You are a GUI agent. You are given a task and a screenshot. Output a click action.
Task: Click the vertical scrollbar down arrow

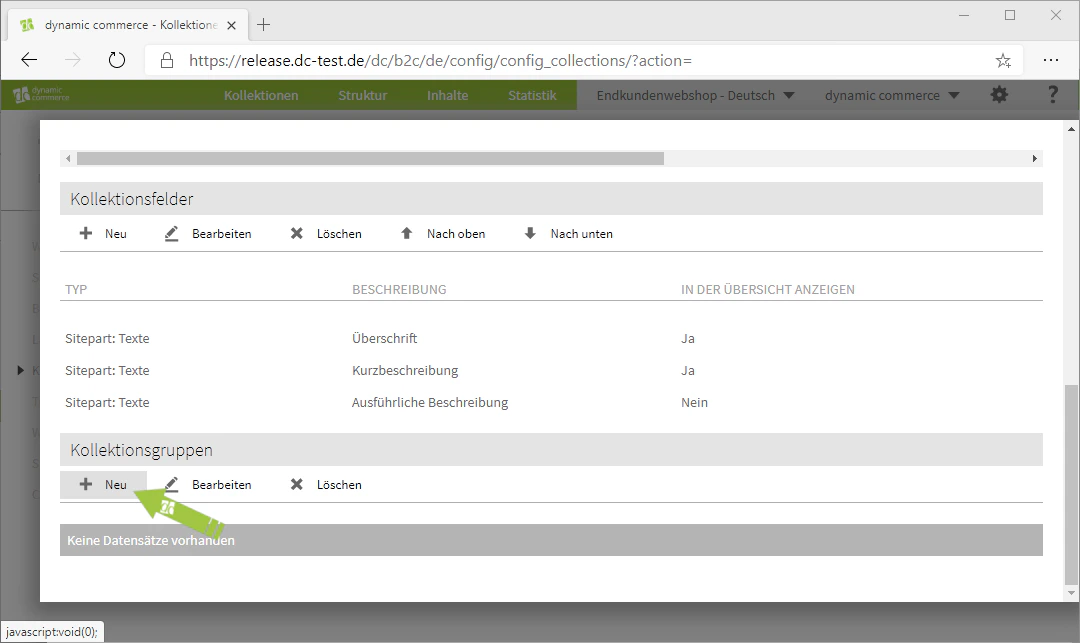[x=1070, y=593]
